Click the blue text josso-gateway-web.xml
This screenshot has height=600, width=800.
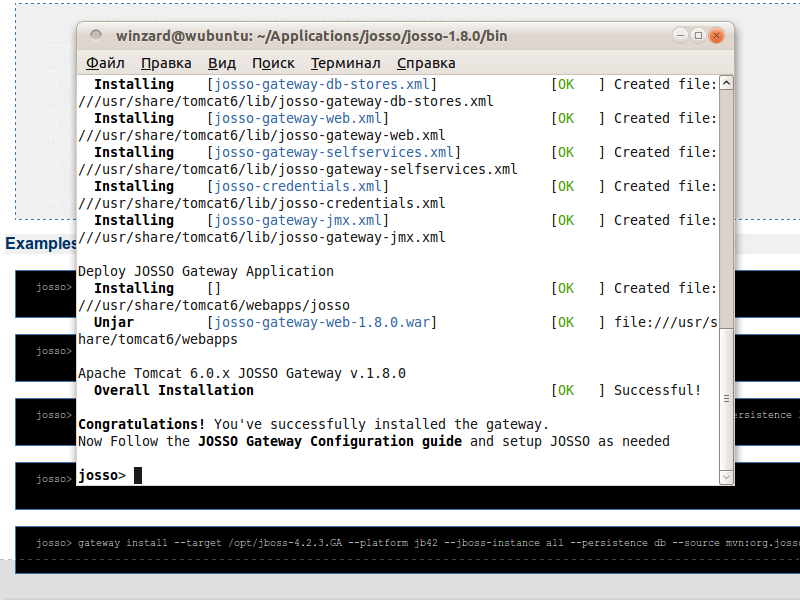click(x=298, y=118)
